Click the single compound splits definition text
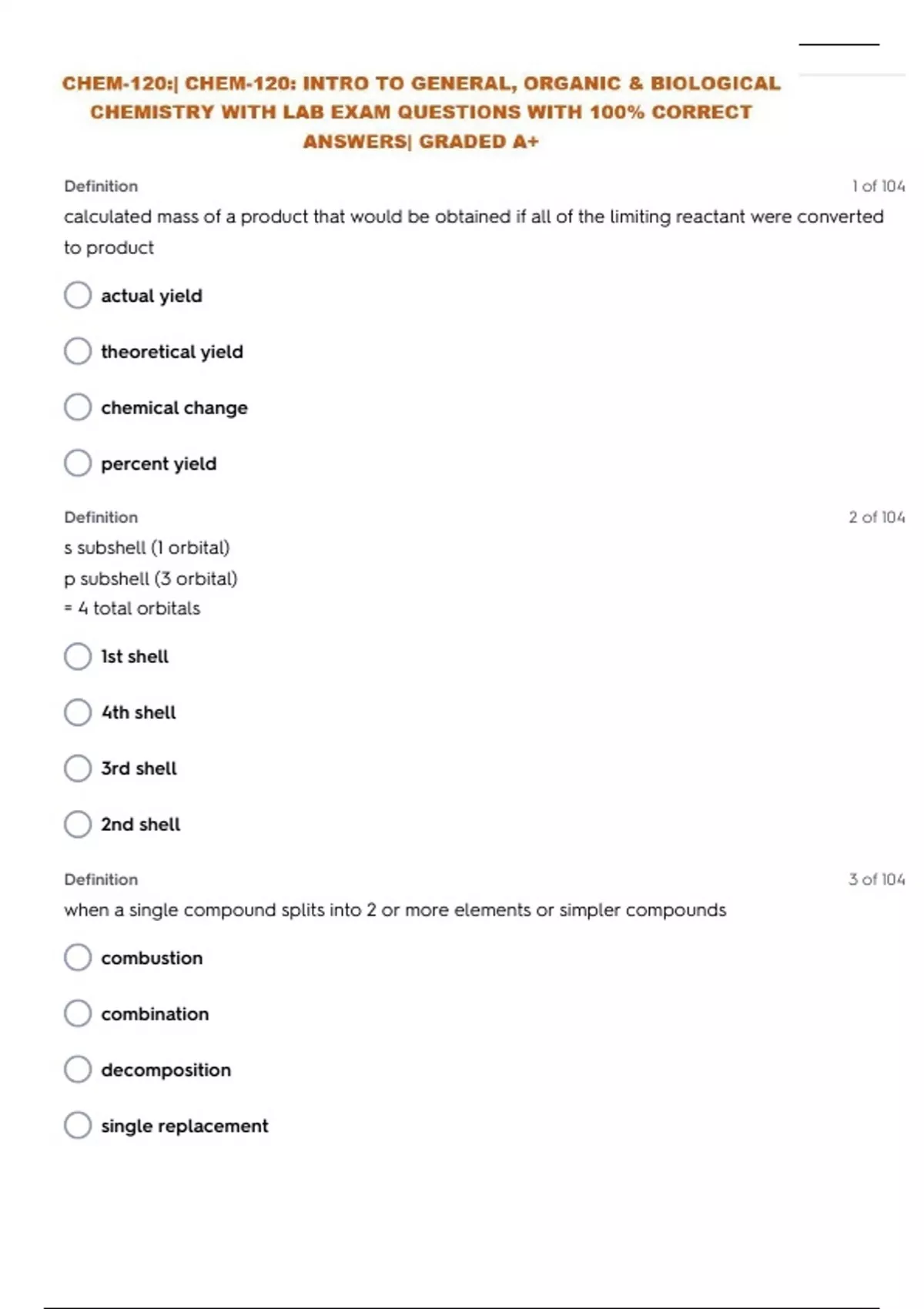The width and height of the screenshot is (924, 1309). [395, 910]
